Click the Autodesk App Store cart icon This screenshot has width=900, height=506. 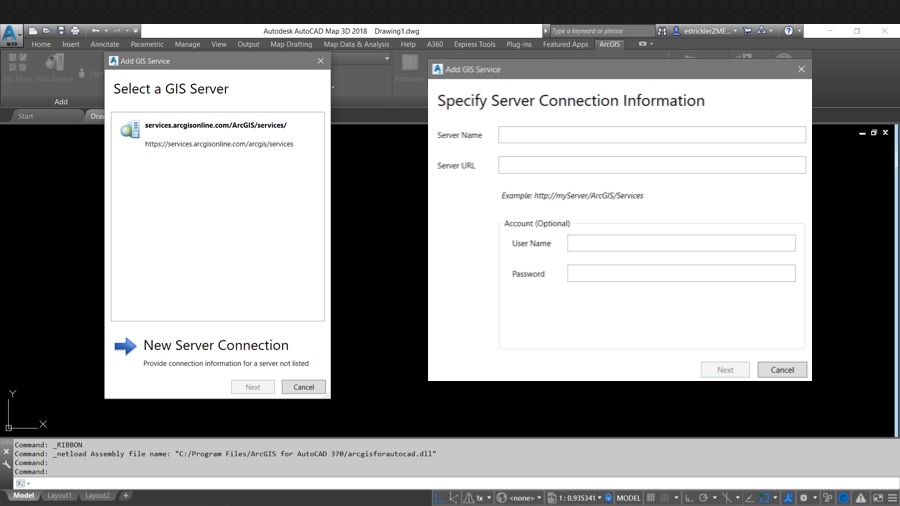[x=747, y=31]
